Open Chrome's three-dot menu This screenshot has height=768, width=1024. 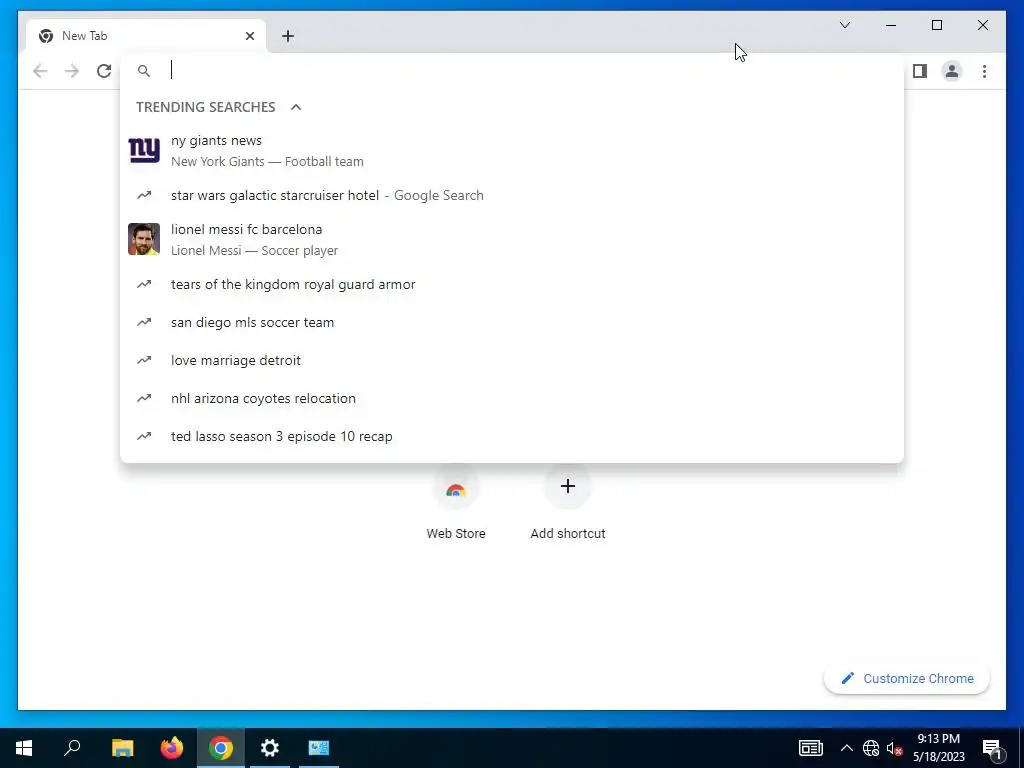pyautogui.click(x=984, y=71)
